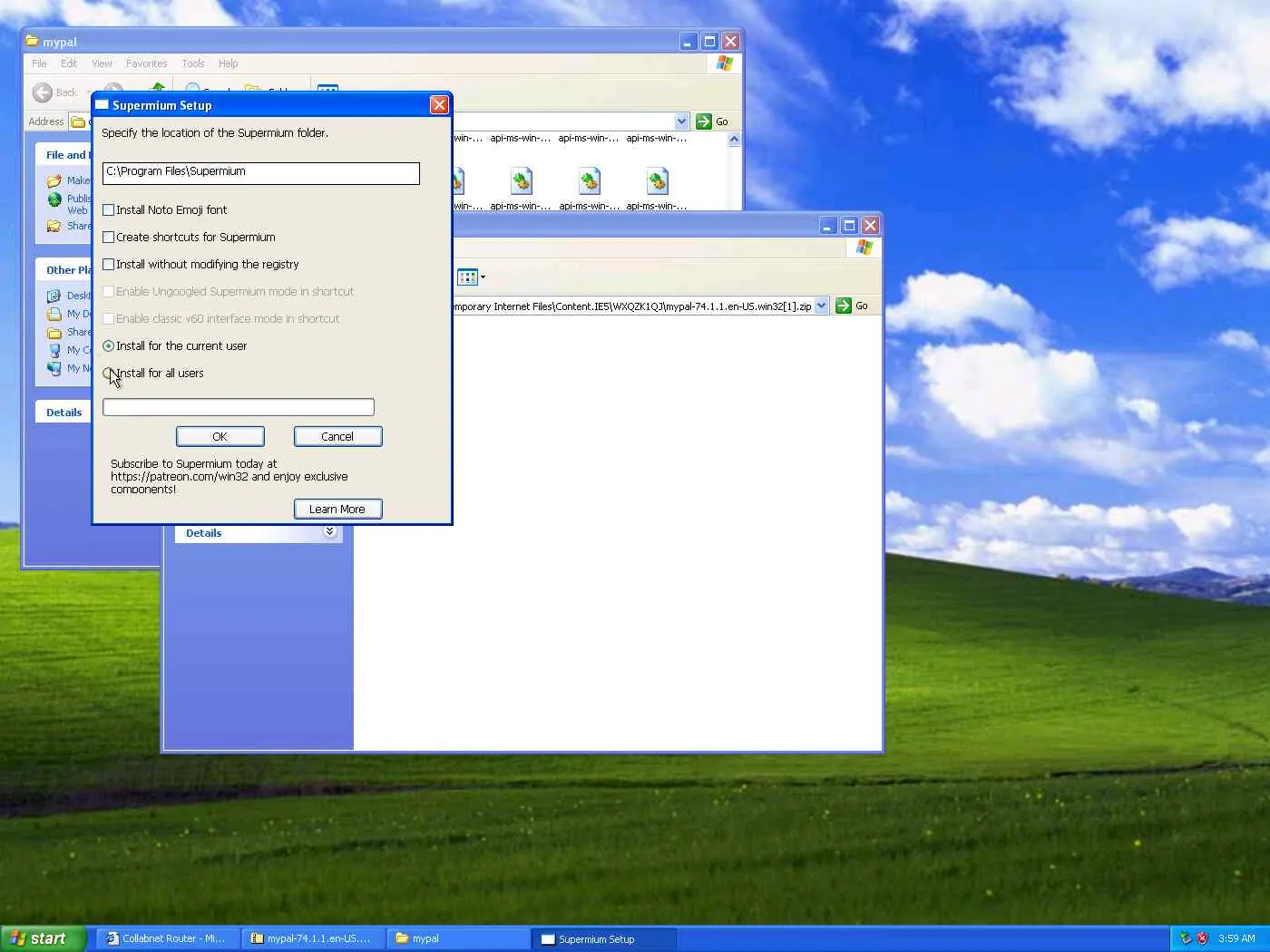1270x952 pixels.
Task: Select the second-from-right api-ms-win file icon
Action: click(590, 181)
